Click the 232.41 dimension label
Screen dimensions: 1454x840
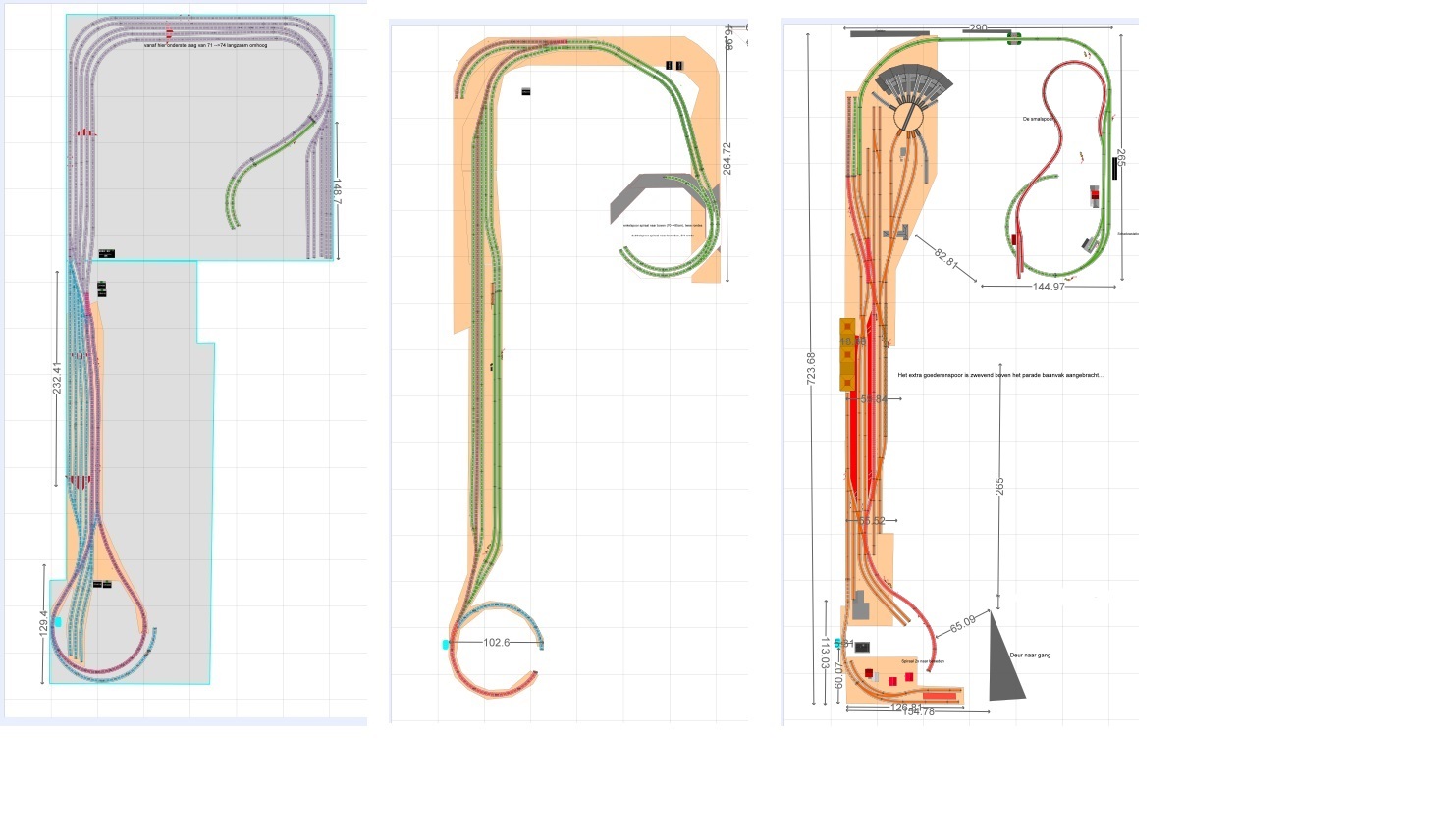click(57, 378)
